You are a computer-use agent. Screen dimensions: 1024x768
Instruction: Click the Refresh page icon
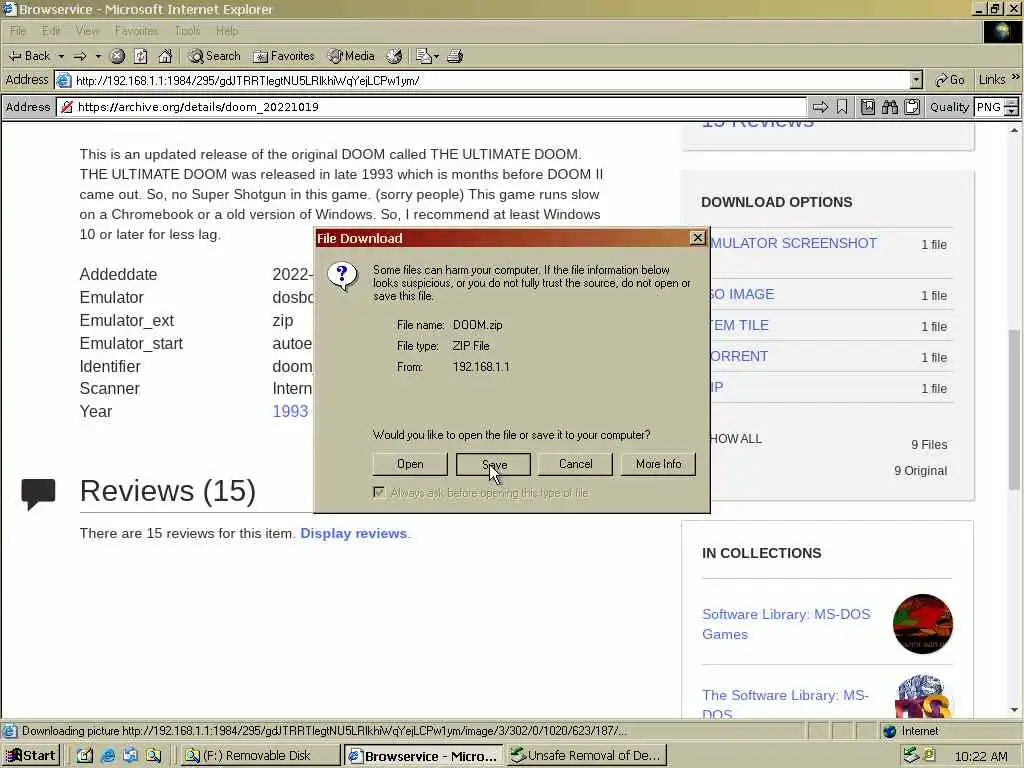point(141,56)
